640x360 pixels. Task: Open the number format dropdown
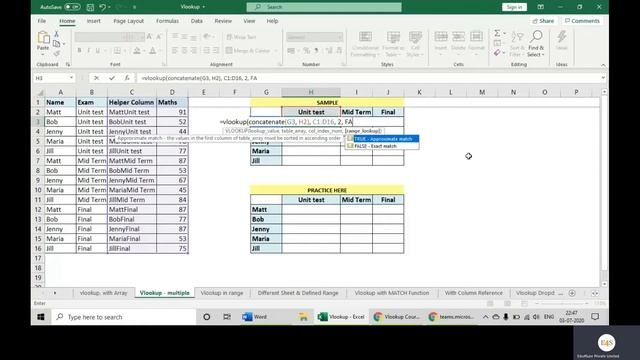(340, 37)
